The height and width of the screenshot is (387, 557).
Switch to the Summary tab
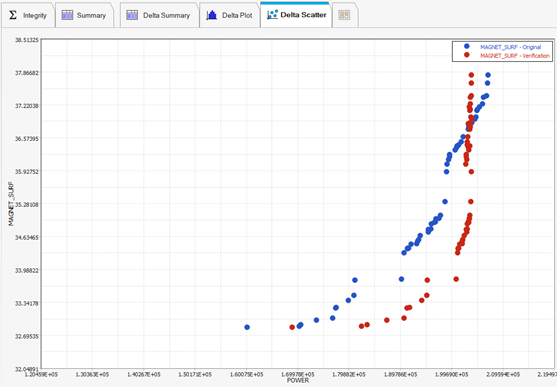pos(85,15)
